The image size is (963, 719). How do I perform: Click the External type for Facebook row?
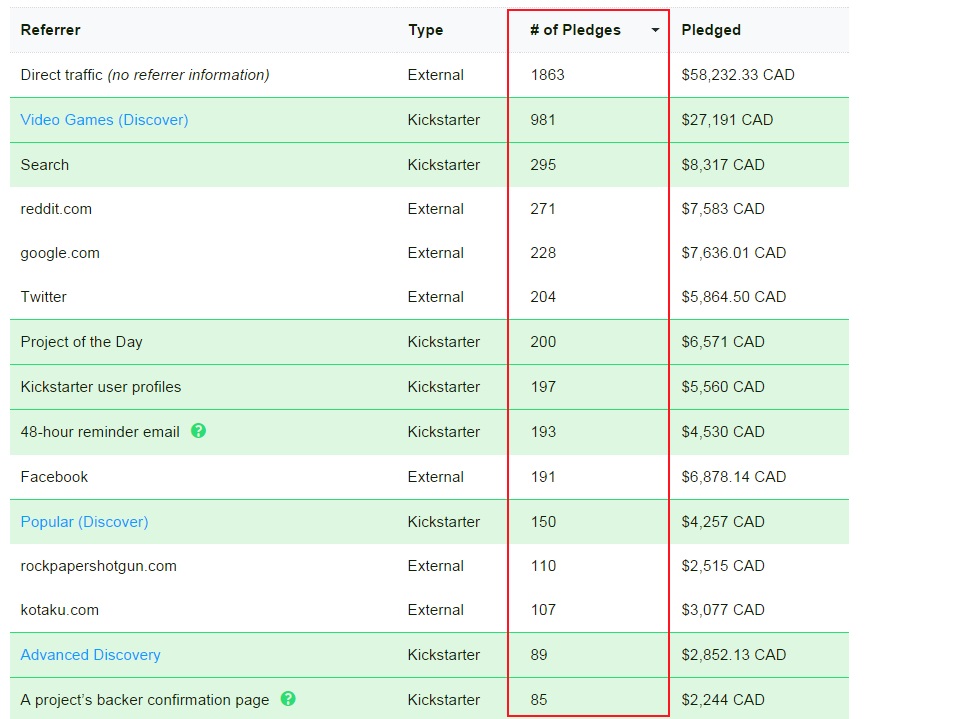tap(435, 477)
